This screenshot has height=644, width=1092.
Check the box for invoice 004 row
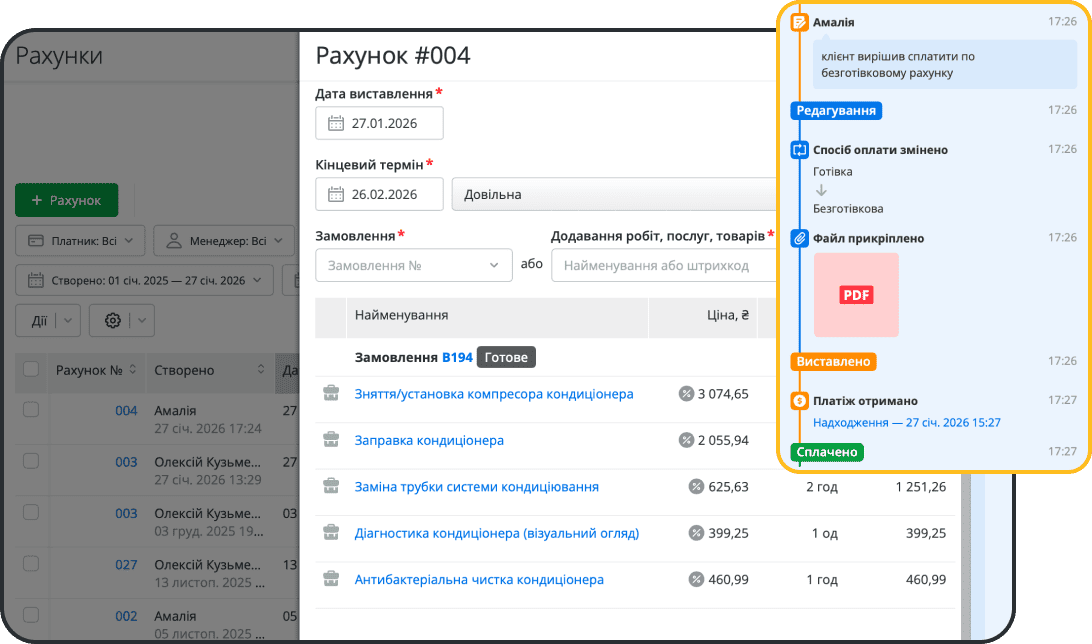click(31, 410)
